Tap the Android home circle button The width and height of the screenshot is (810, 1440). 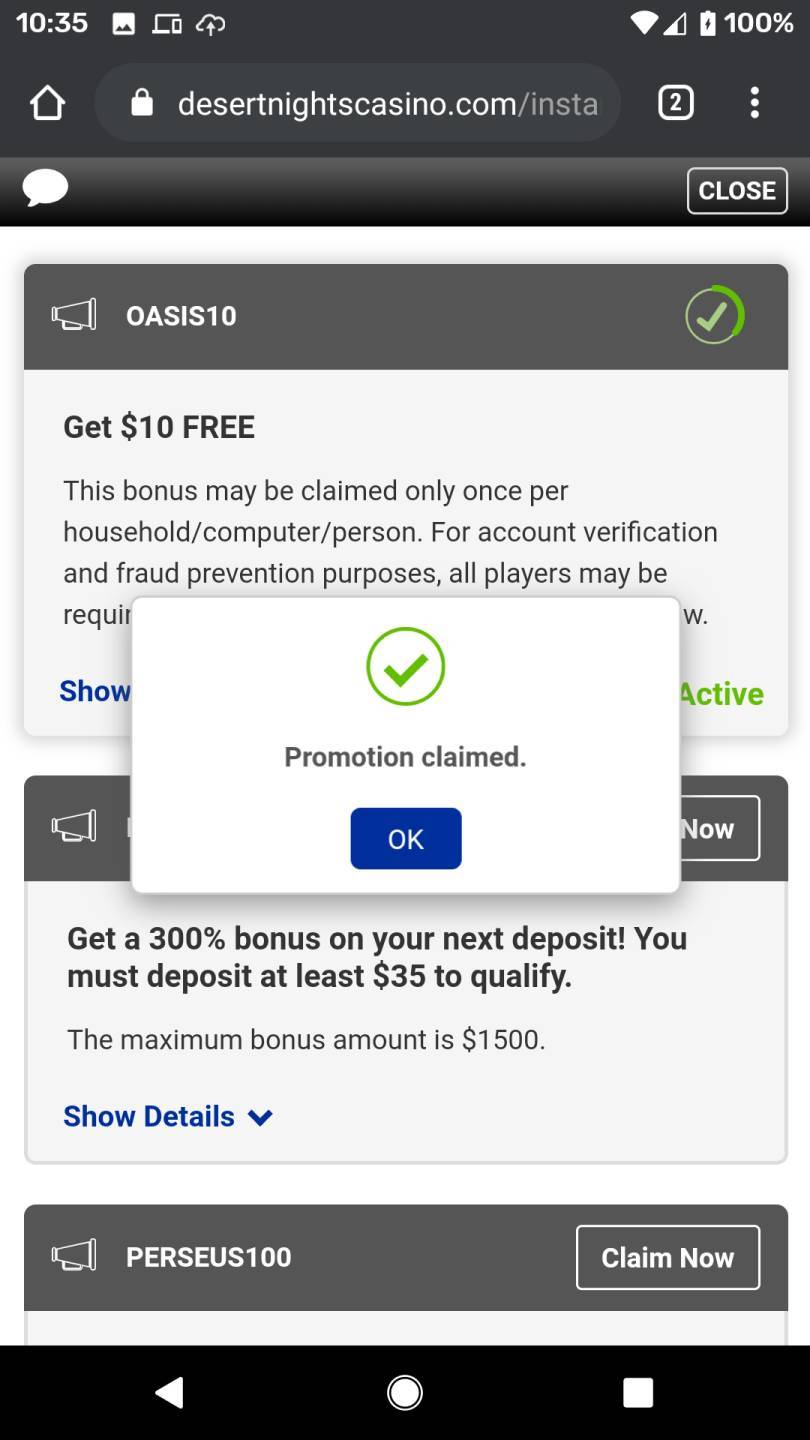pos(405,1392)
